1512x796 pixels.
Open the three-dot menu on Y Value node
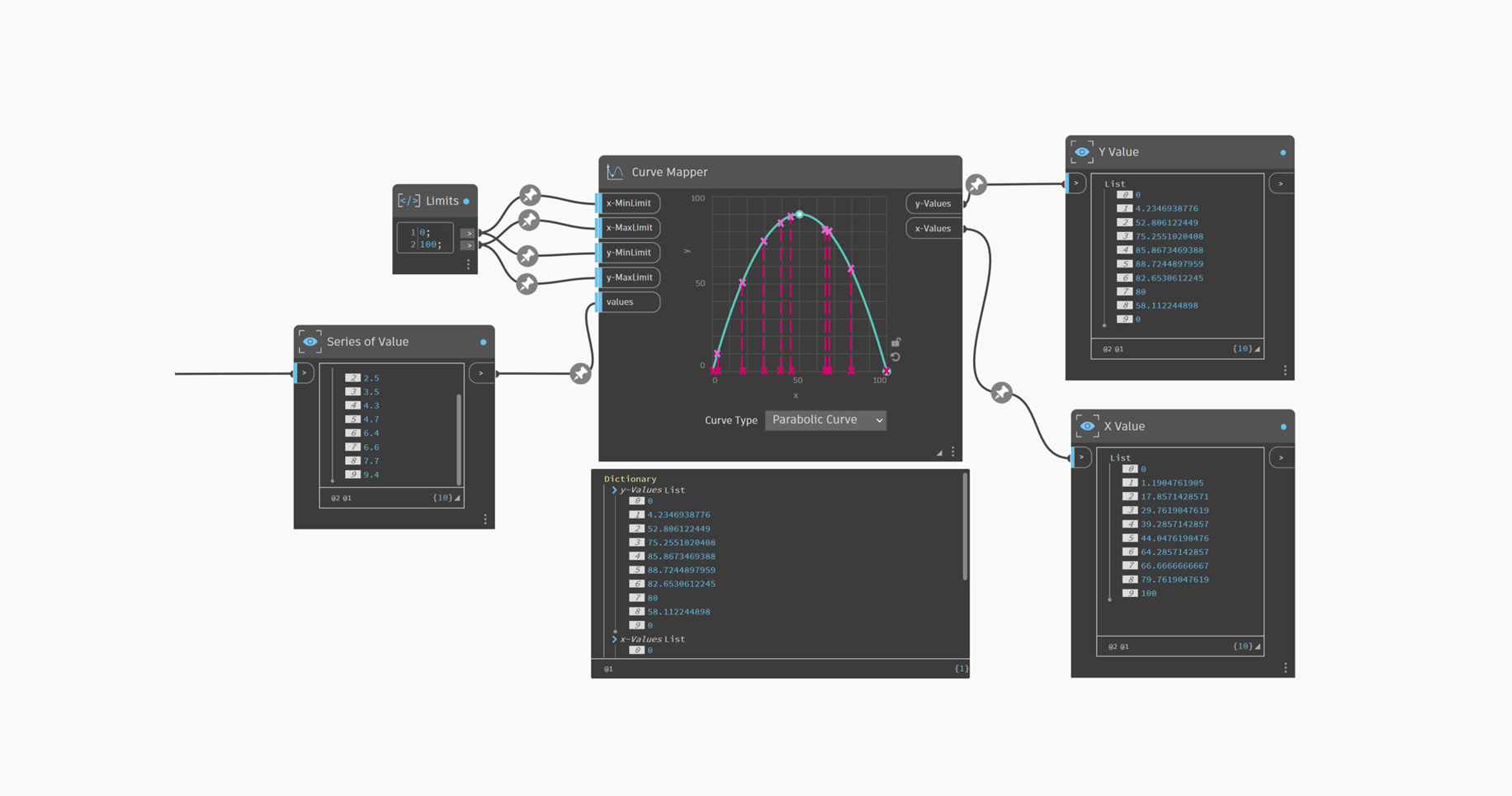coord(1285,371)
